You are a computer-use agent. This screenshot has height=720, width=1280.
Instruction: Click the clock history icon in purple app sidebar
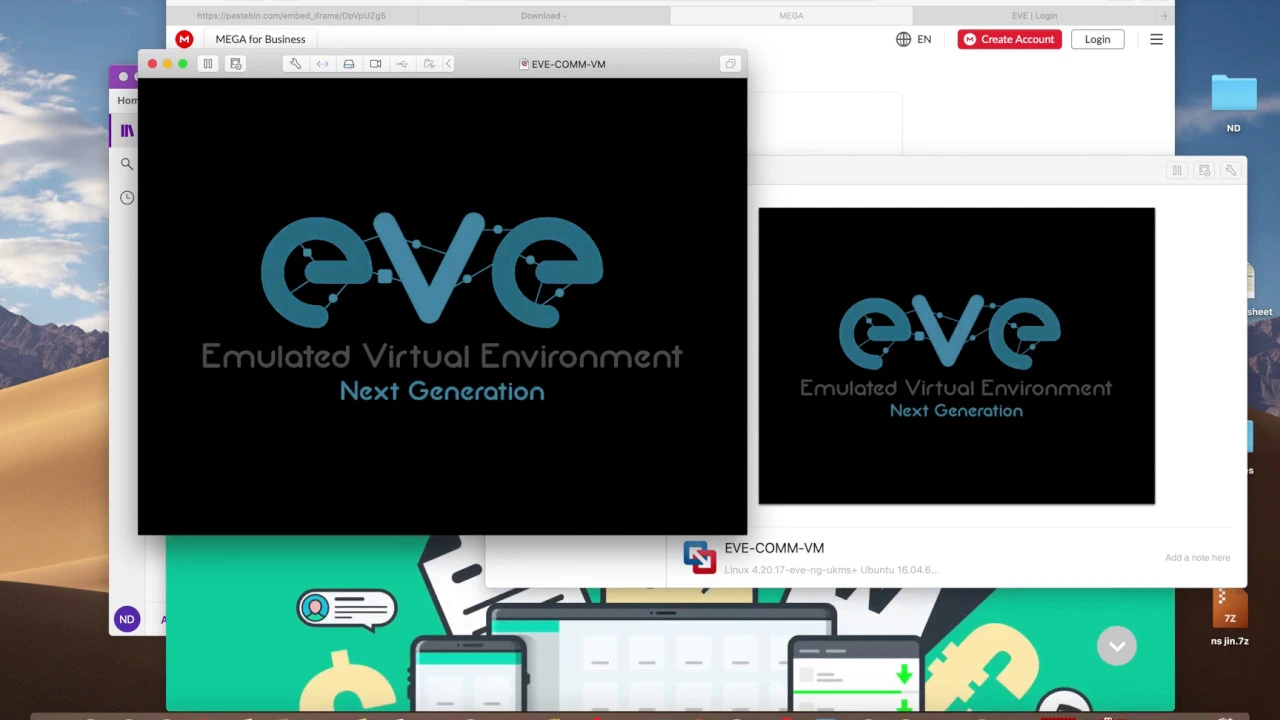[x=127, y=198]
